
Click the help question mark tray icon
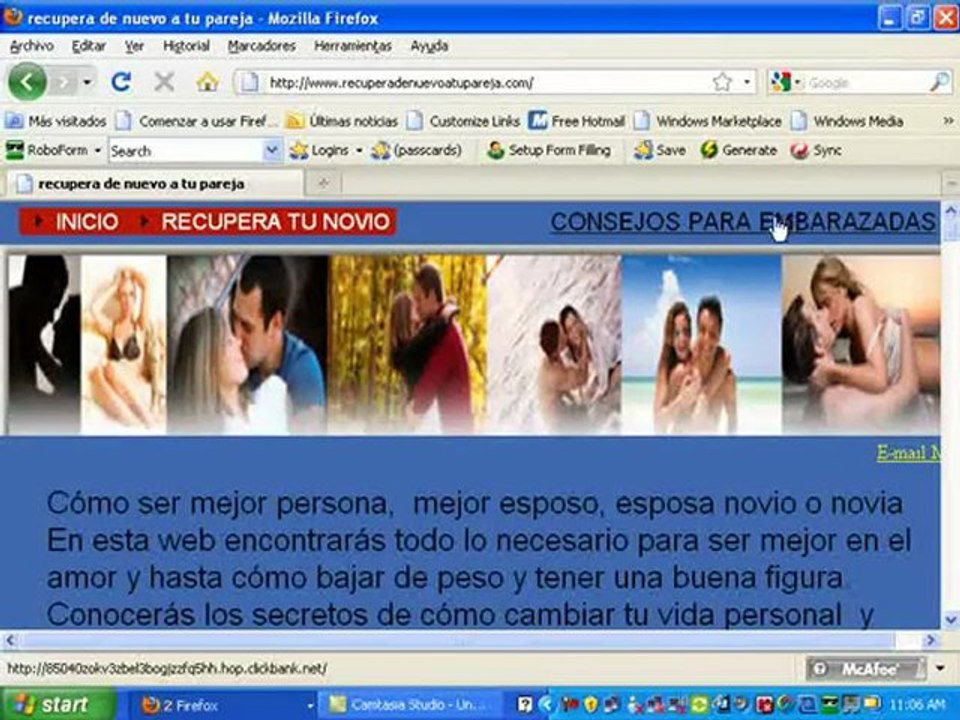click(525, 705)
